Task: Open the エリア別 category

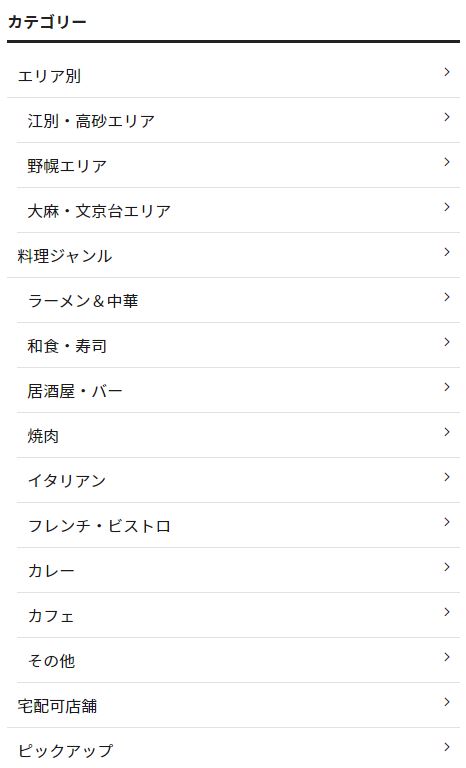Action: click(x=233, y=75)
